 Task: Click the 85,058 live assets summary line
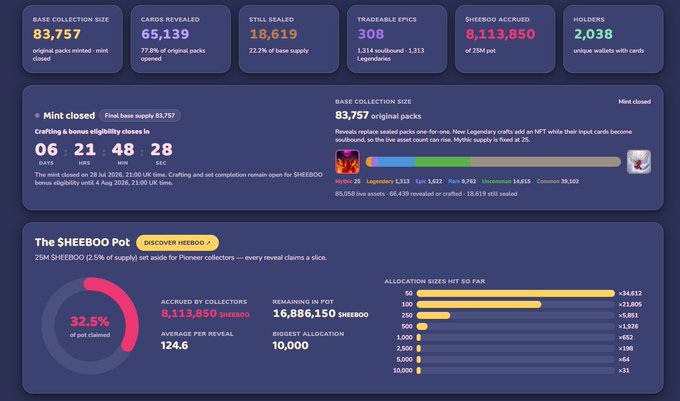click(426, 194)
